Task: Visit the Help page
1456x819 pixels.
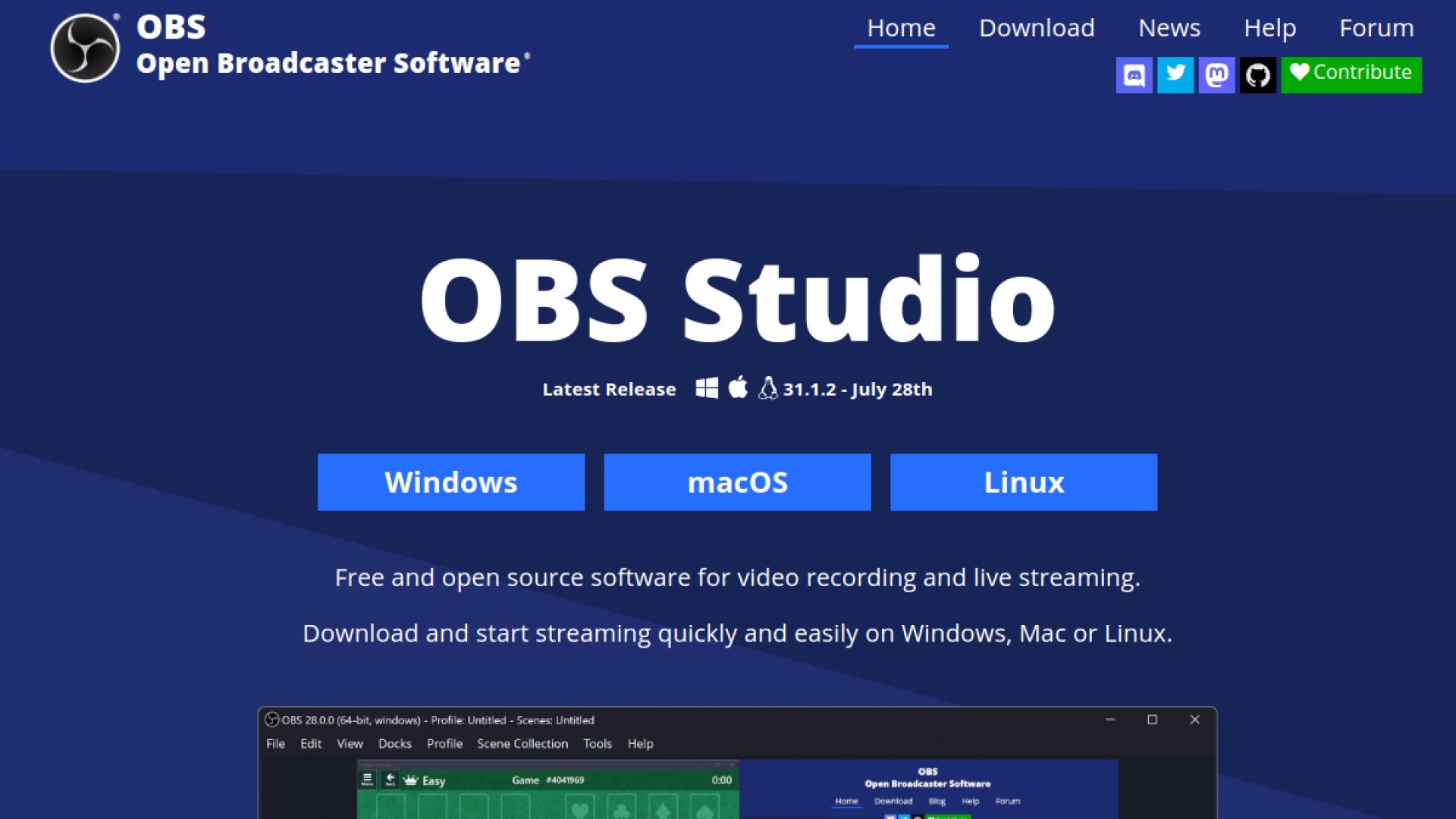Action: [1270, 27]
